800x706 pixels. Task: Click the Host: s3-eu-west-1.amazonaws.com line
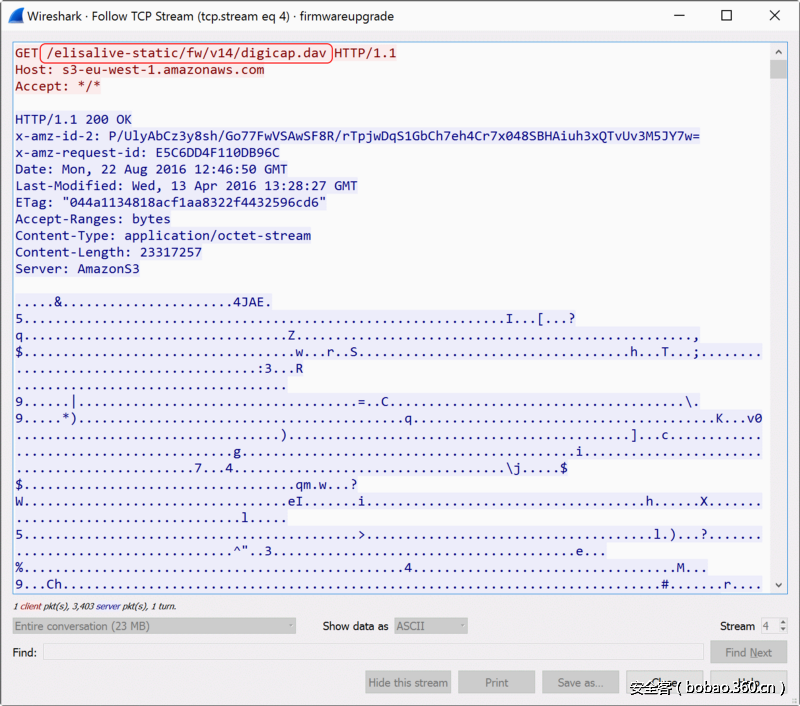tap(140, 70)
